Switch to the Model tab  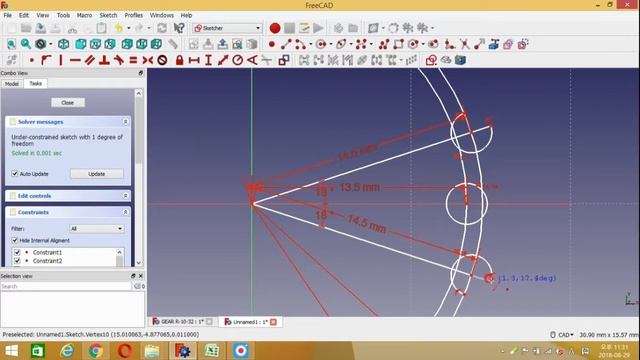(11, 84)
